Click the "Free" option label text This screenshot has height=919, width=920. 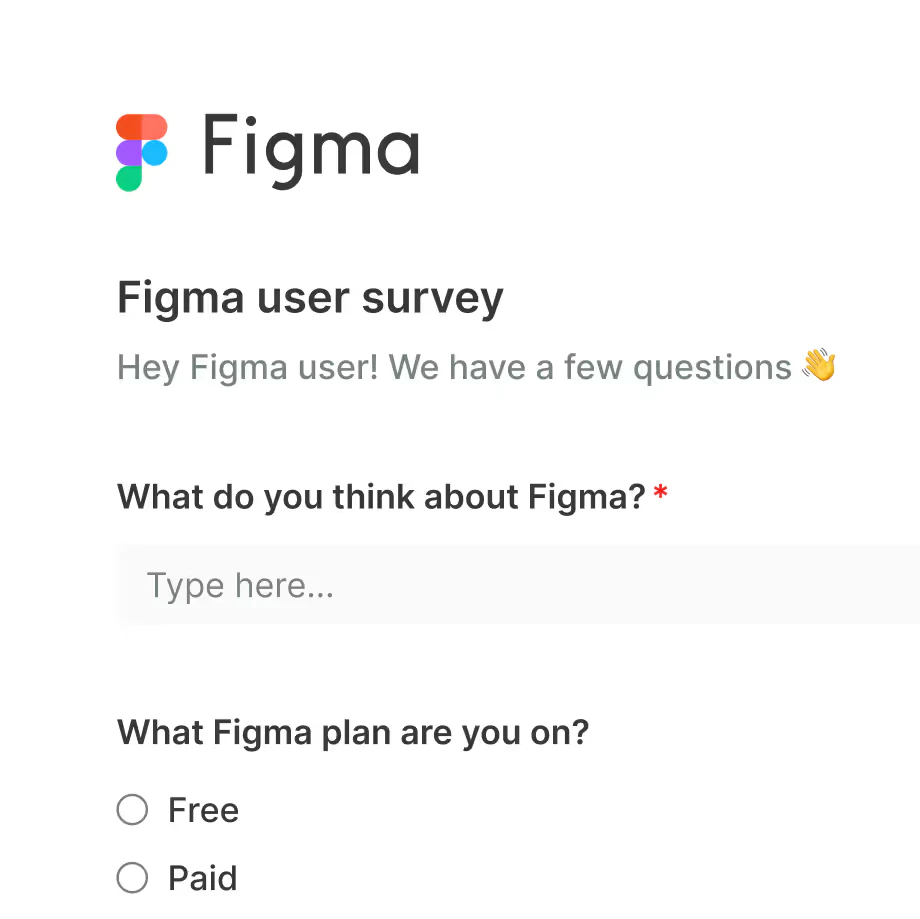(204, 810)
